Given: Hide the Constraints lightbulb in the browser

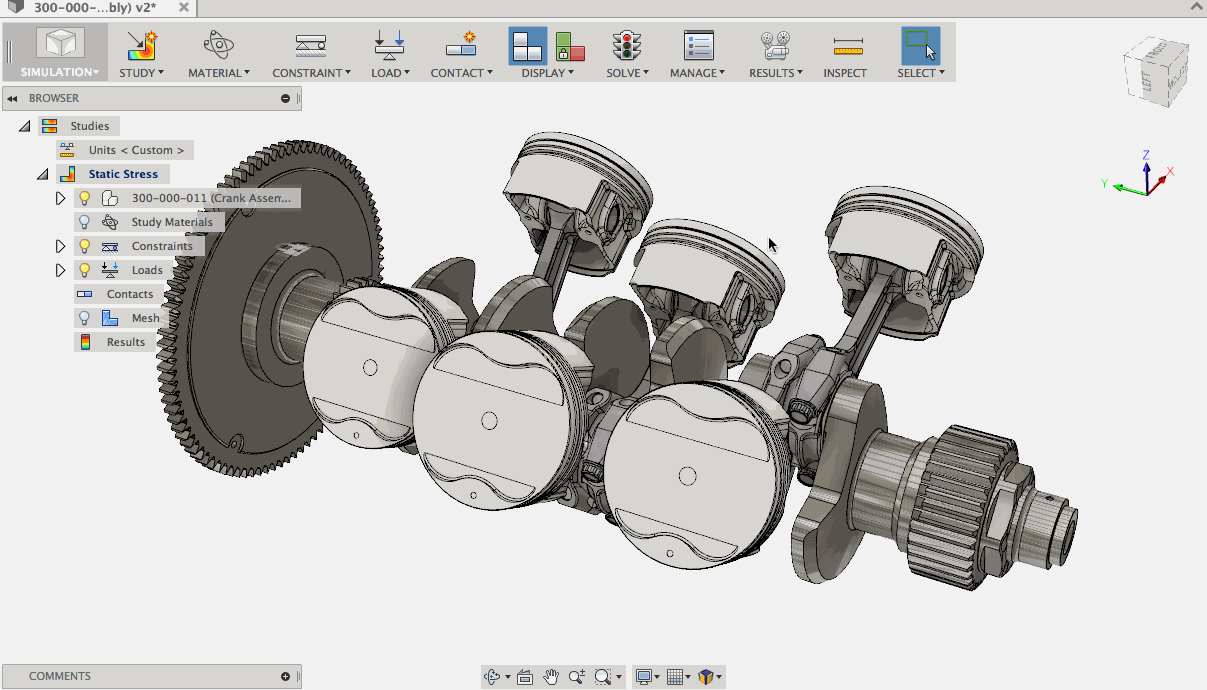Looking at the screenshot, I should click(83, 245).
